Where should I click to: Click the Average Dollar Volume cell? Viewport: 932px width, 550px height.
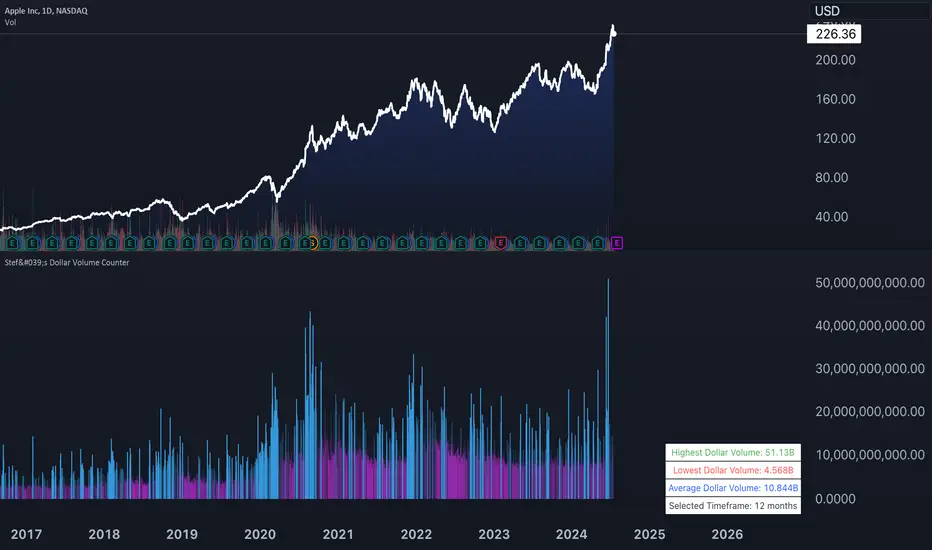click(733, 488)
